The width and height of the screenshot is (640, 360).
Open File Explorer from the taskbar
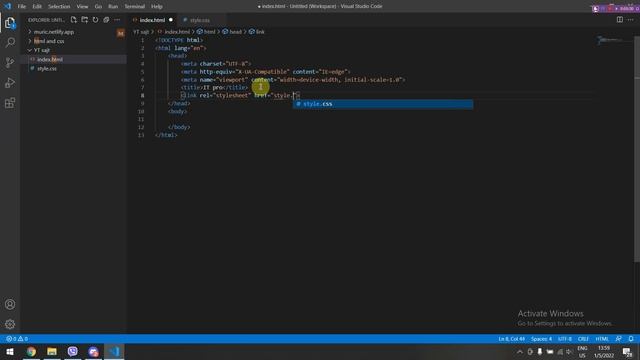coord(52,351)
